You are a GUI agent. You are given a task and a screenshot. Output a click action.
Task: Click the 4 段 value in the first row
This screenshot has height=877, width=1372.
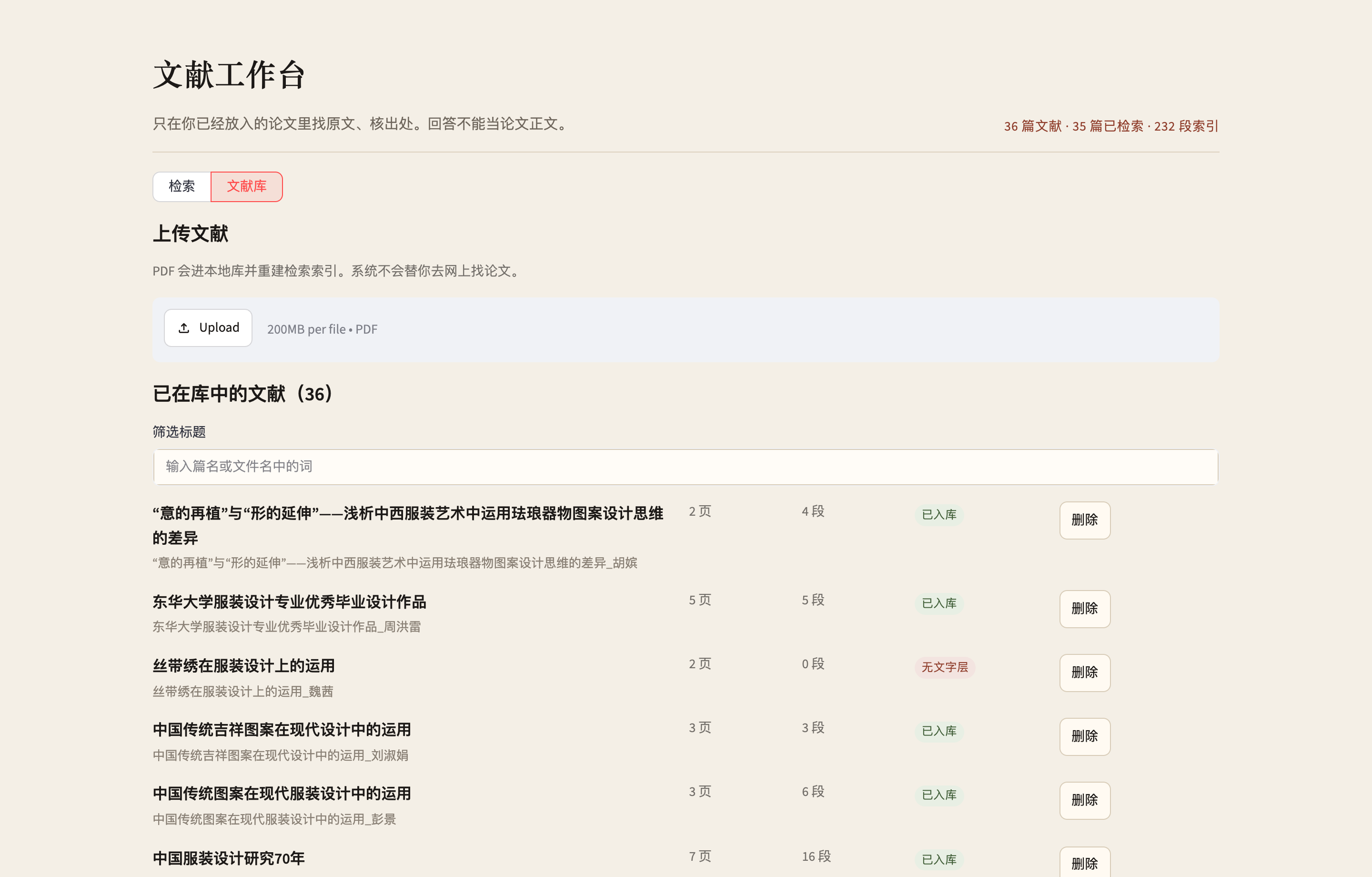[813, 511]
